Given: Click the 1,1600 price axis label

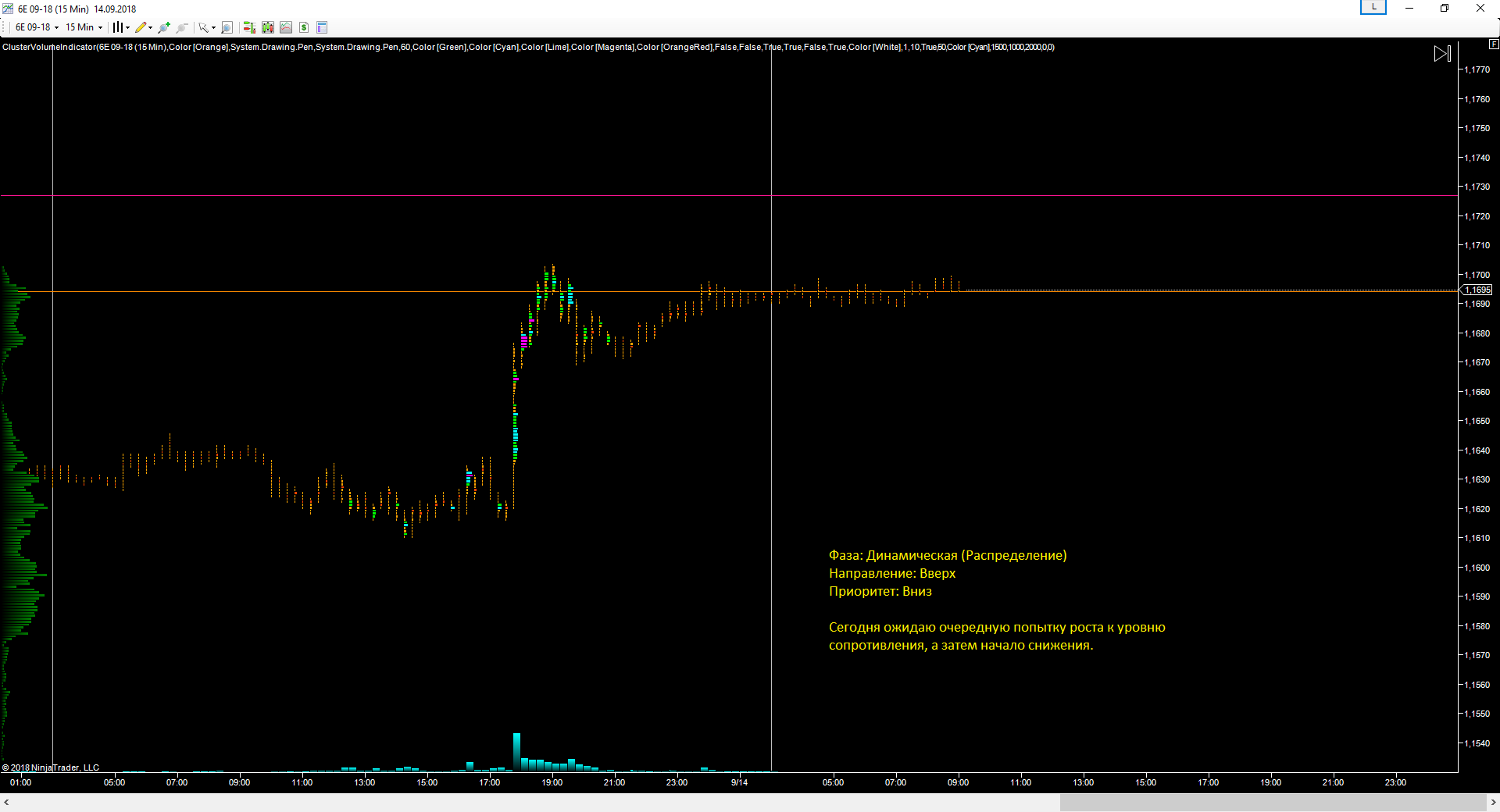Looking at the screenshot, I should click(x=1477, y=568).
